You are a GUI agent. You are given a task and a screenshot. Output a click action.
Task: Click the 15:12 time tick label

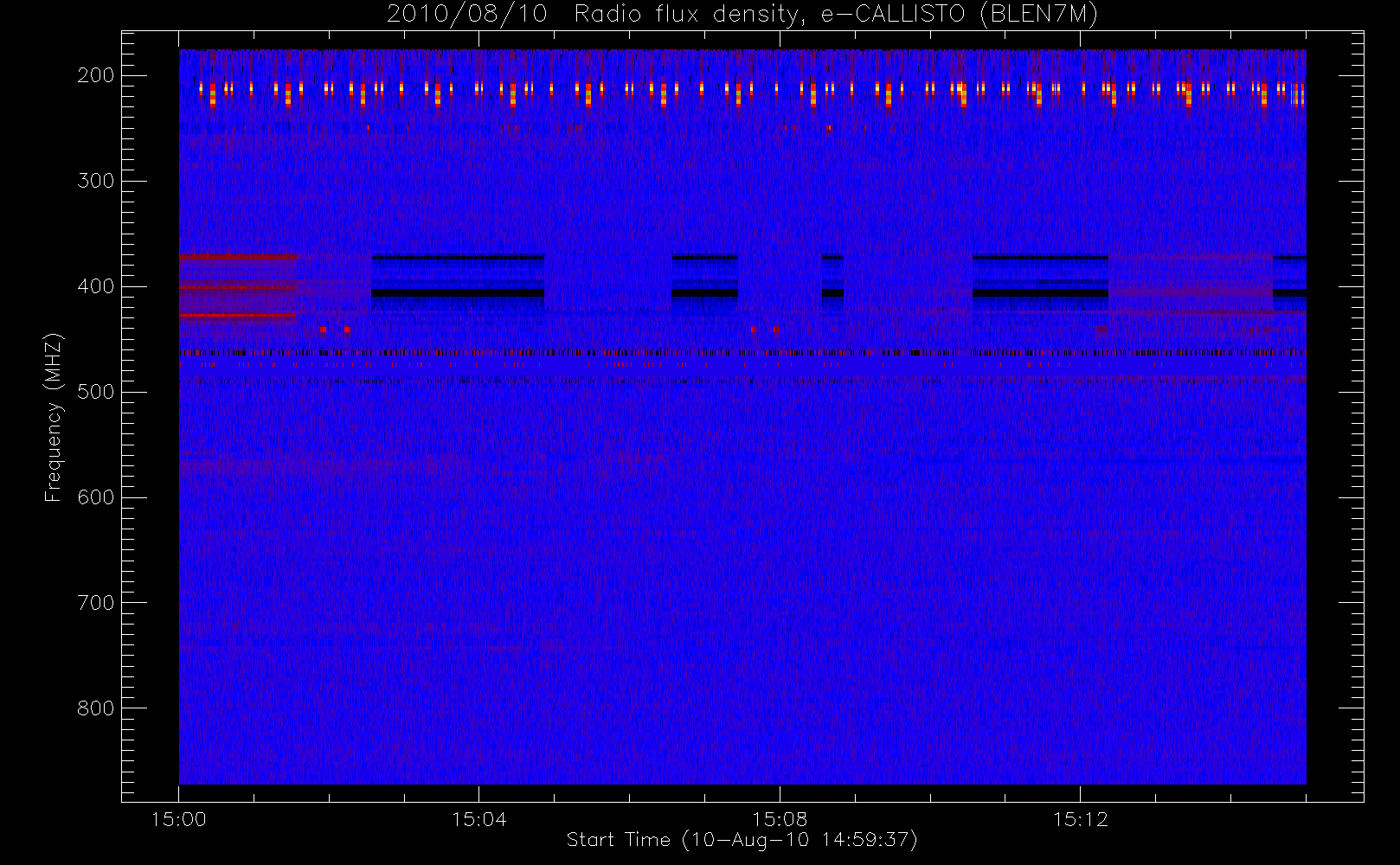click(1081, 819)
